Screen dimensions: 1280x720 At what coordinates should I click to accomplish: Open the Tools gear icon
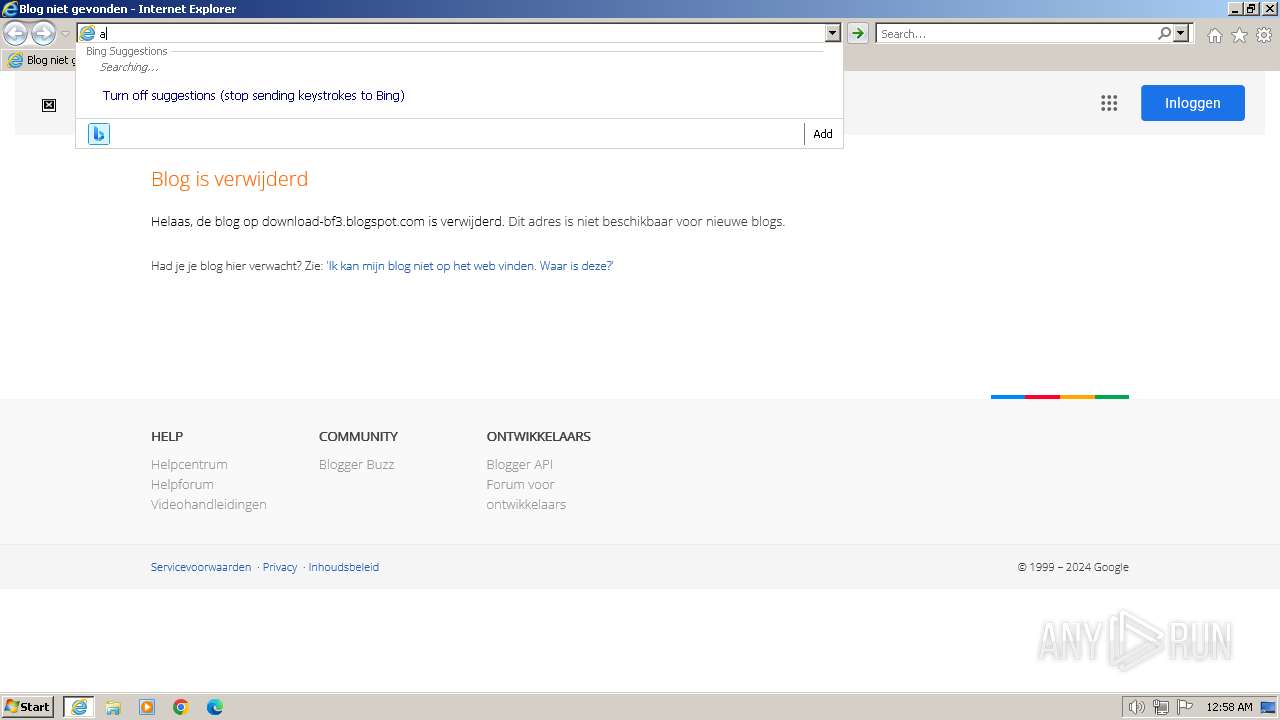click(1264, 35)
